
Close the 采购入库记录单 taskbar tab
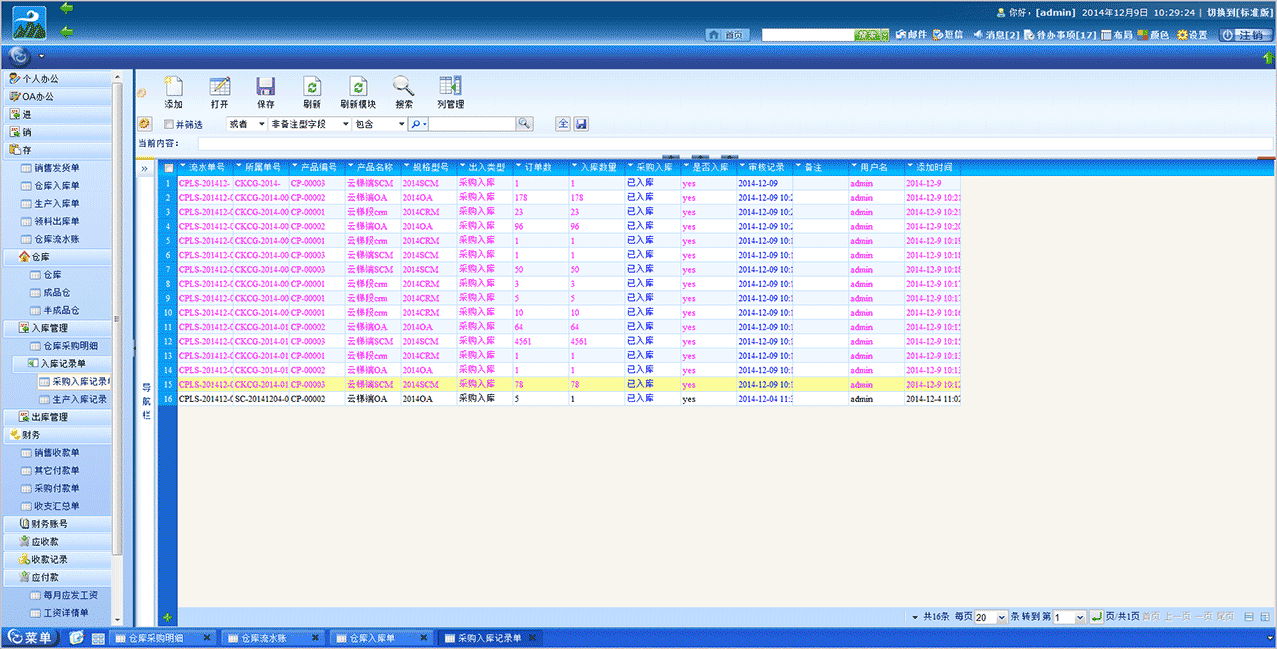531,637
